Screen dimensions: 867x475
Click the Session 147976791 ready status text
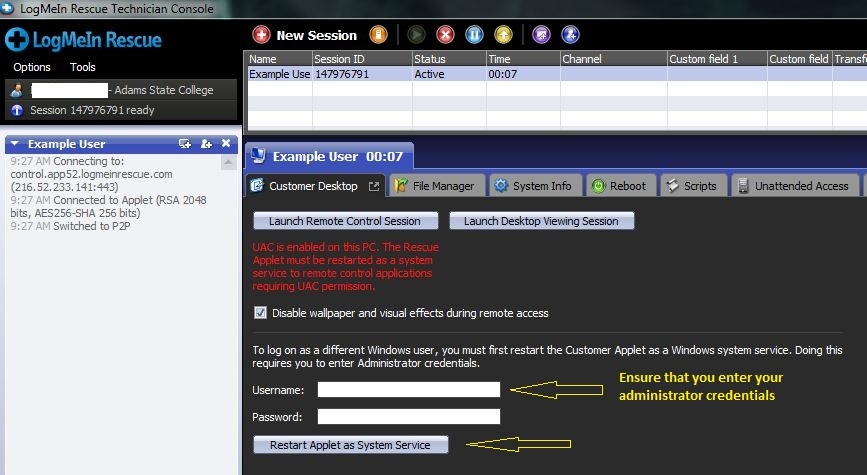coord(92,110)
